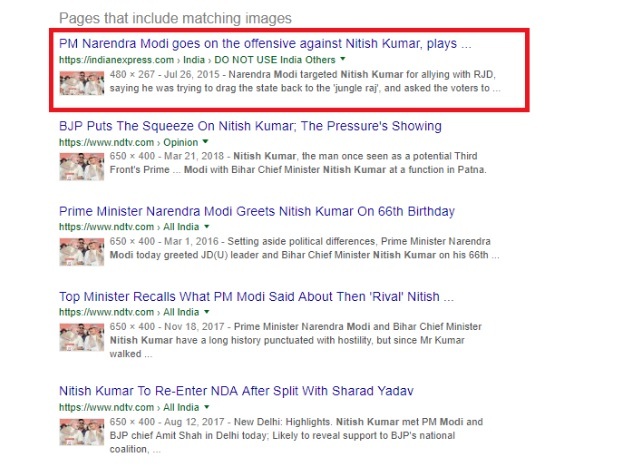640x470 pixels.
Task: Click the thumbnail of the Indian Express result
Action: coord(82,83)
